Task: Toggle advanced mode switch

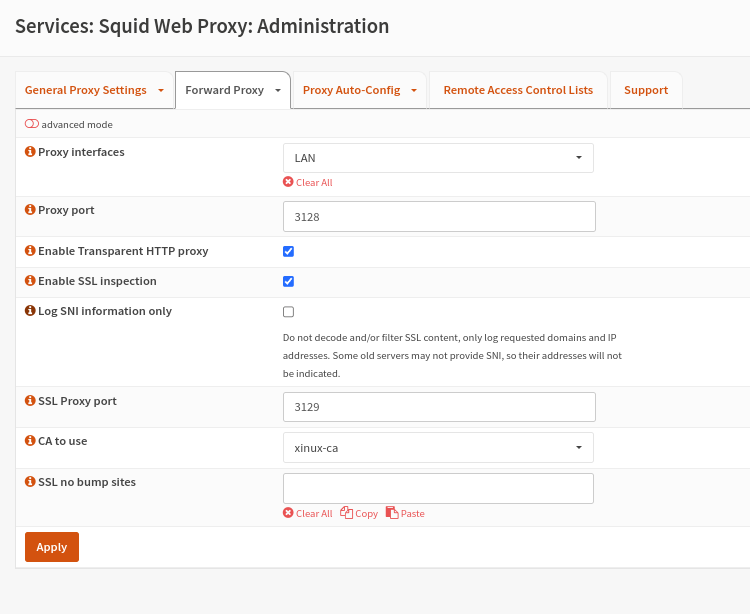Action: pyautogui.click(x=32, y=124)
